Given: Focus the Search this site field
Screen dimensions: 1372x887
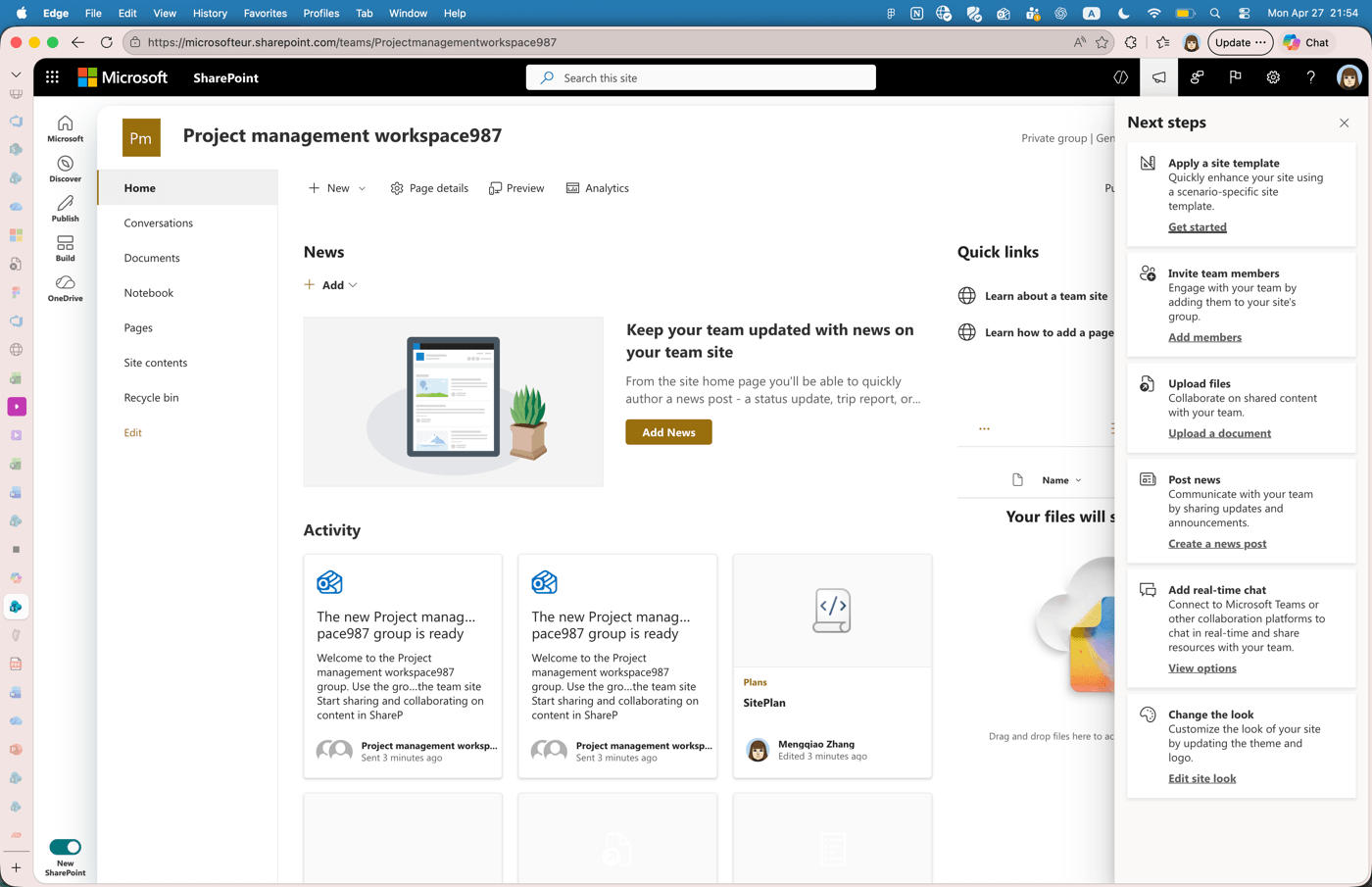Looking at the screenshot, I should tap(701, 77).
